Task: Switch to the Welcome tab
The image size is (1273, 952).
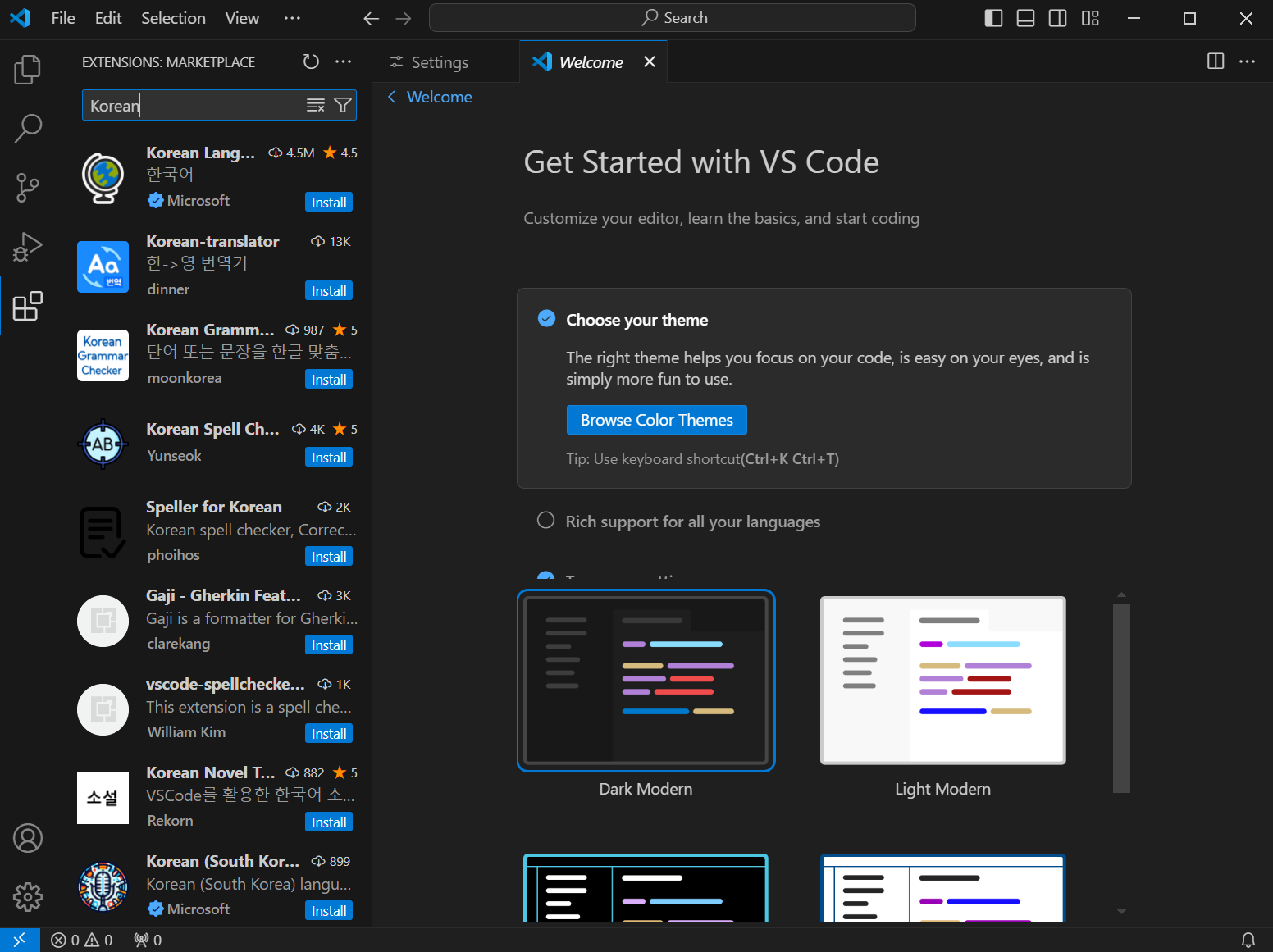Action: [x=591, y=62]
